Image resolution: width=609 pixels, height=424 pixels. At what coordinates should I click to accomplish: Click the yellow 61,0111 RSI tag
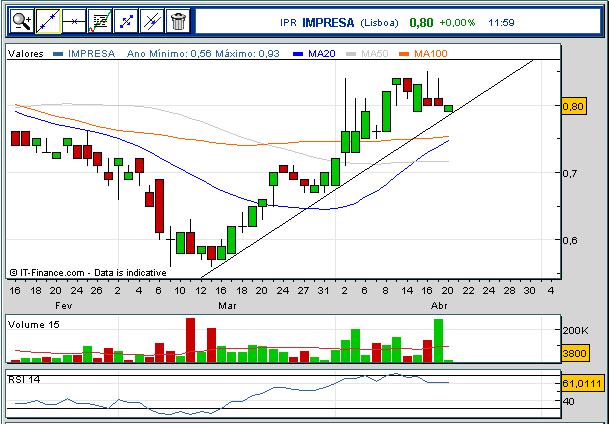[583, 383]
